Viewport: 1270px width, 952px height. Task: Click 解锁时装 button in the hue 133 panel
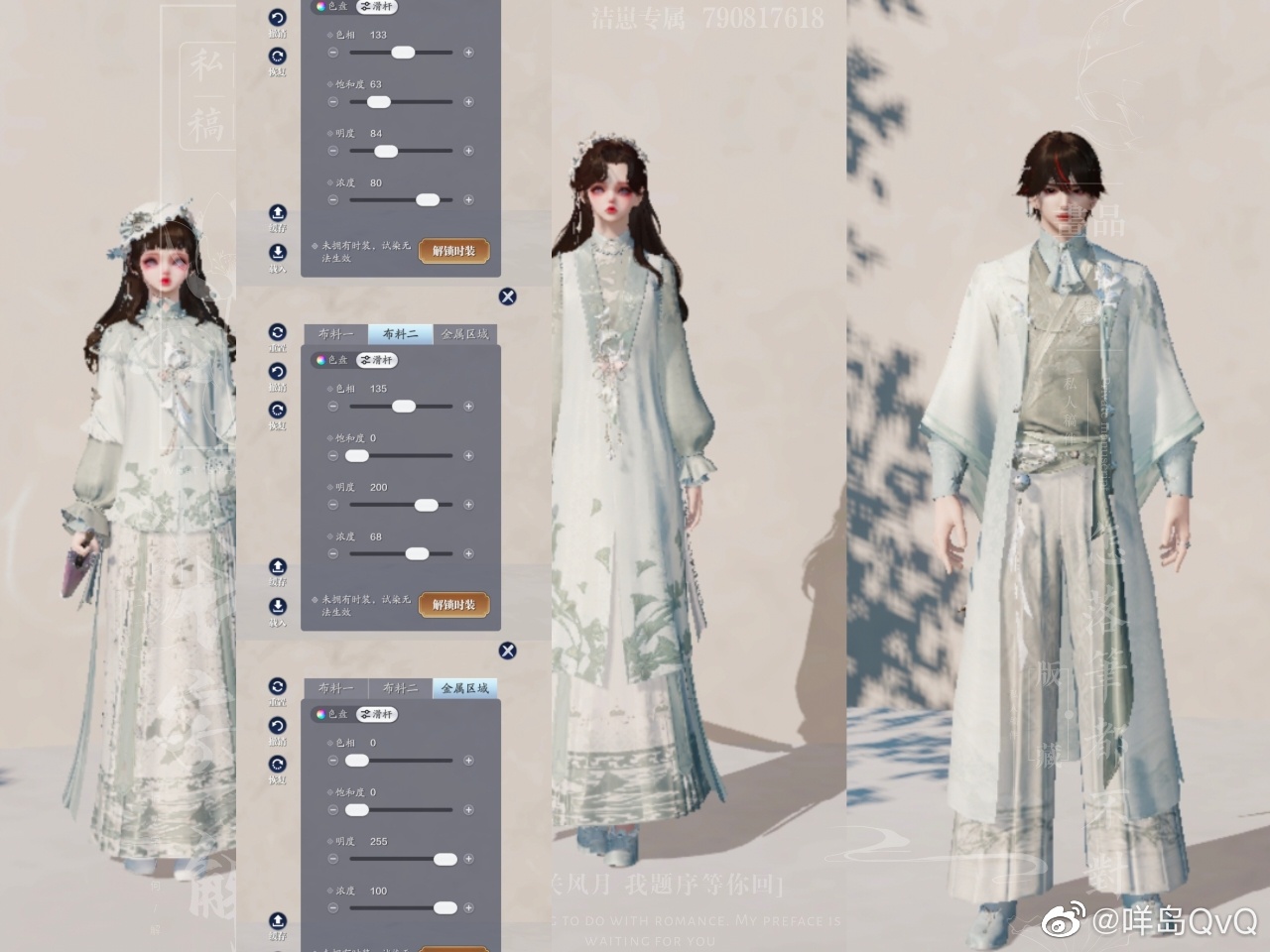[453, 251]
